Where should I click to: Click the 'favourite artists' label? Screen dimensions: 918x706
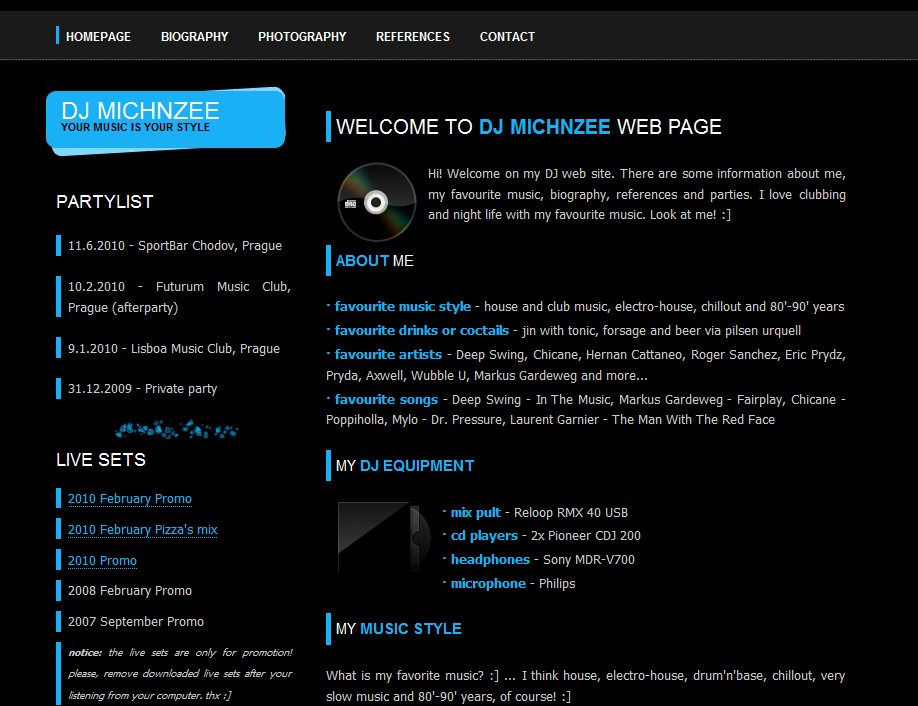[x=388, y=354]
